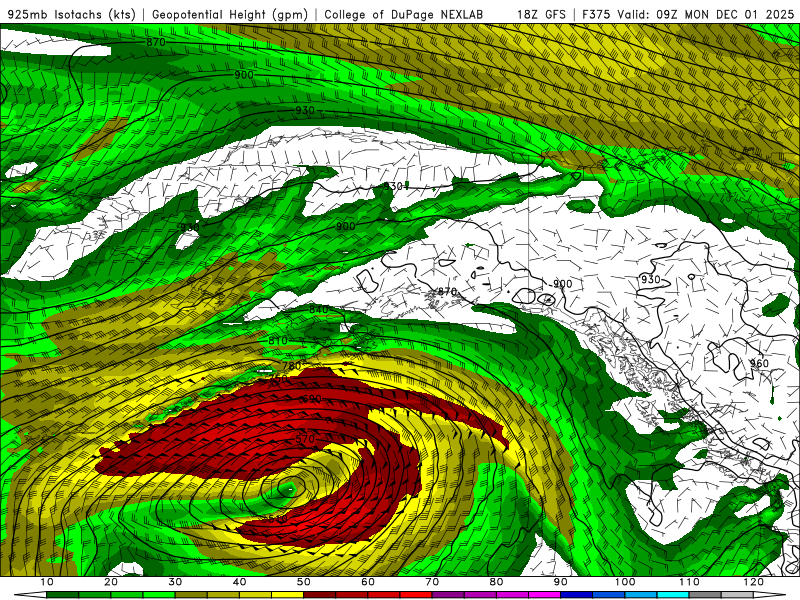Click the '18Z GFS' model run label
The image size is (800, 600).
click(541, 14)
